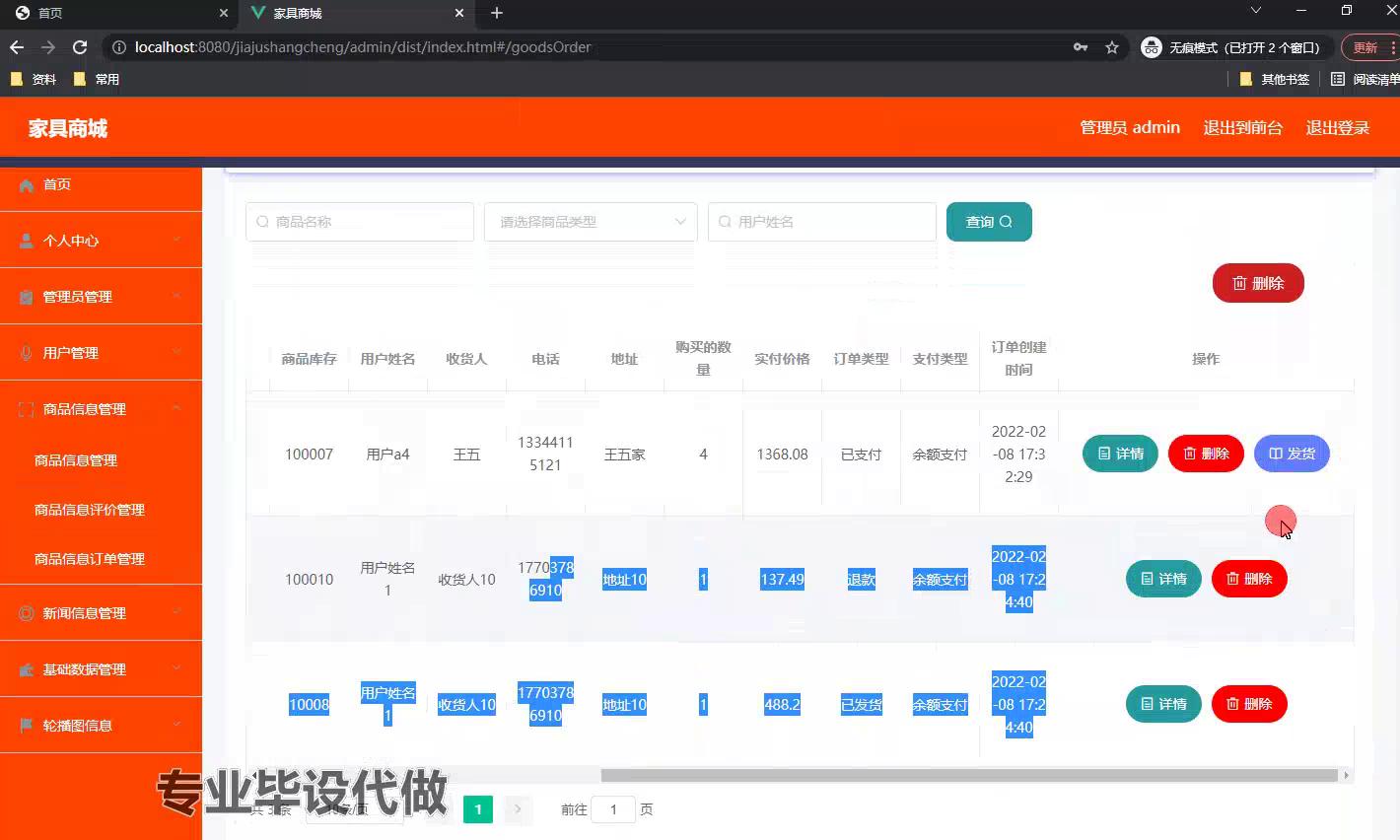This screenshot has width=1400, height=840.
Task: Delete the 488.2 已发货 order
Action: pos(1249,704)
